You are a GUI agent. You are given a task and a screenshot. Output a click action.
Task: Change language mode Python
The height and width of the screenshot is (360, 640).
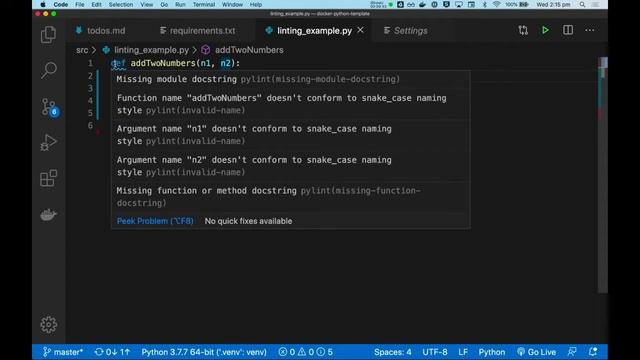491,352
